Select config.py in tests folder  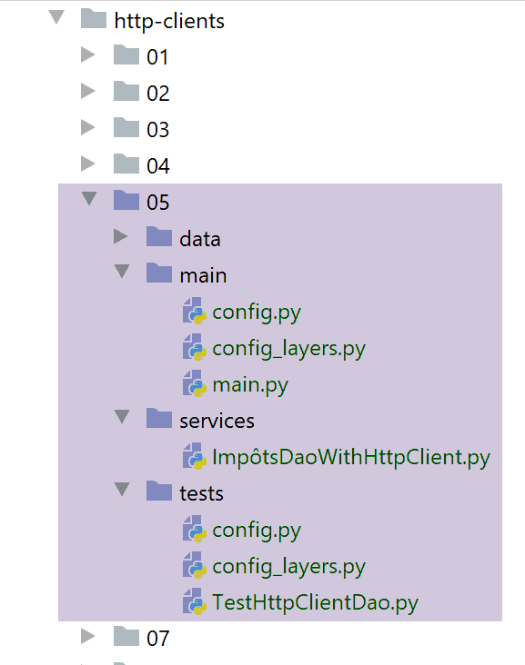click(x=256, y=530)
